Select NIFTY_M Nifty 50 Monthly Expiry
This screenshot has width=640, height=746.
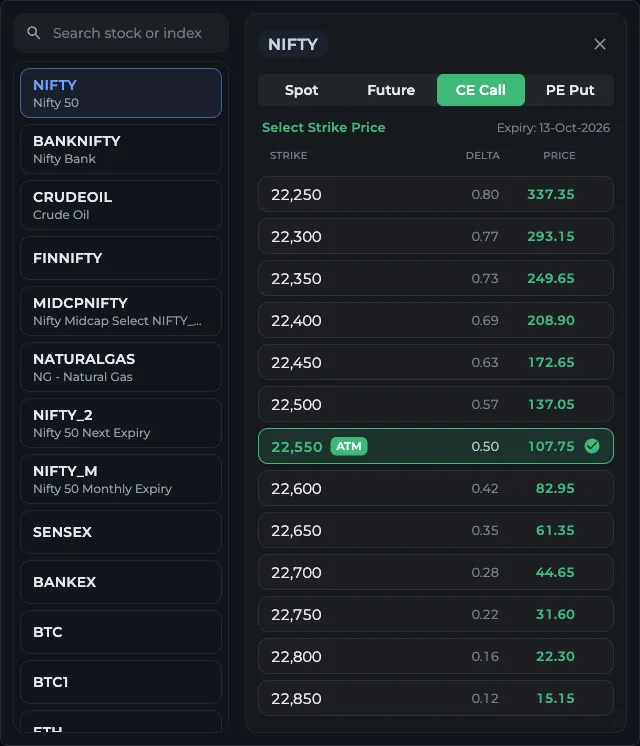click(121, 479)
